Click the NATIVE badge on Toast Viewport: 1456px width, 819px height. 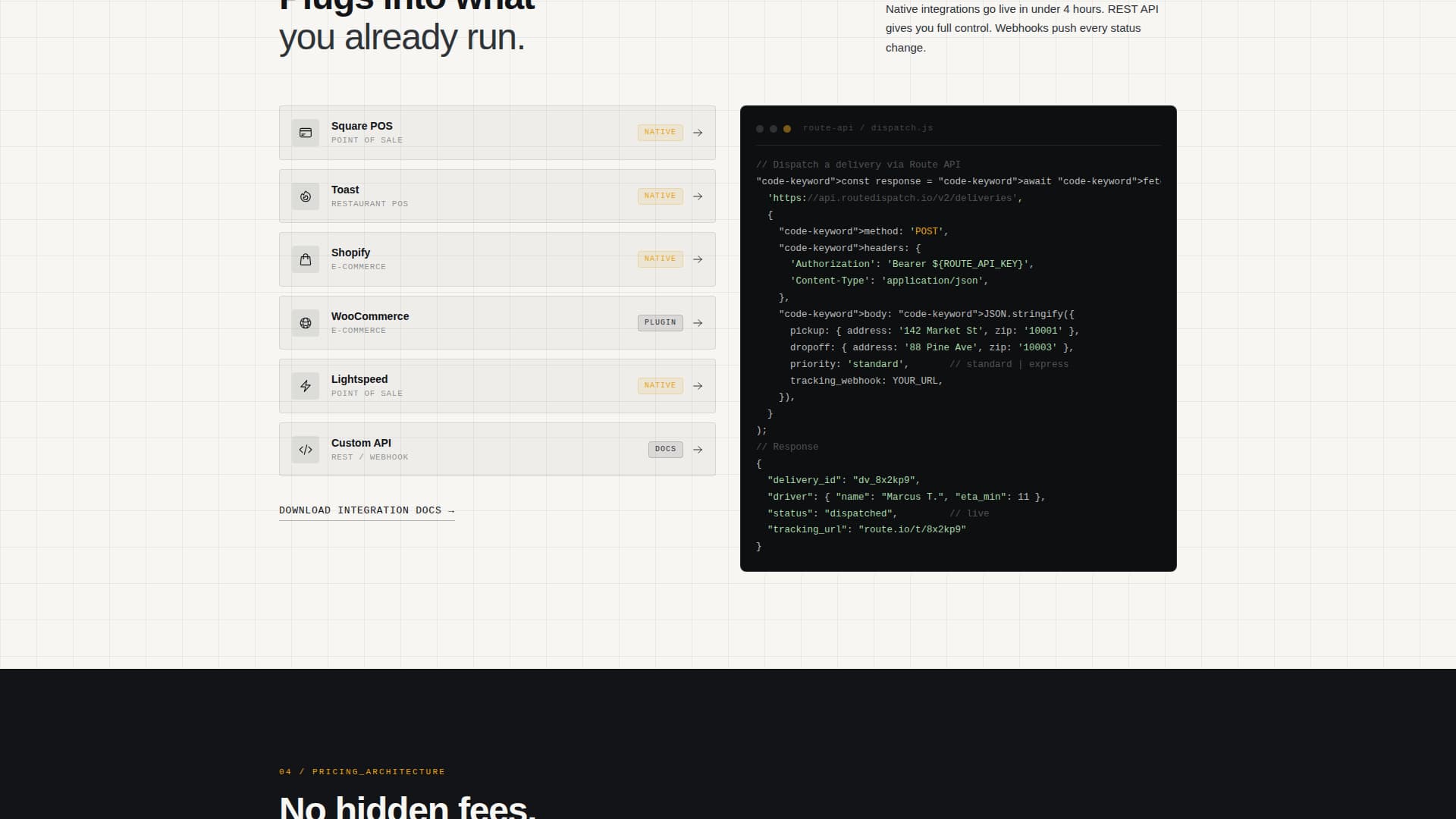point(660,196)
